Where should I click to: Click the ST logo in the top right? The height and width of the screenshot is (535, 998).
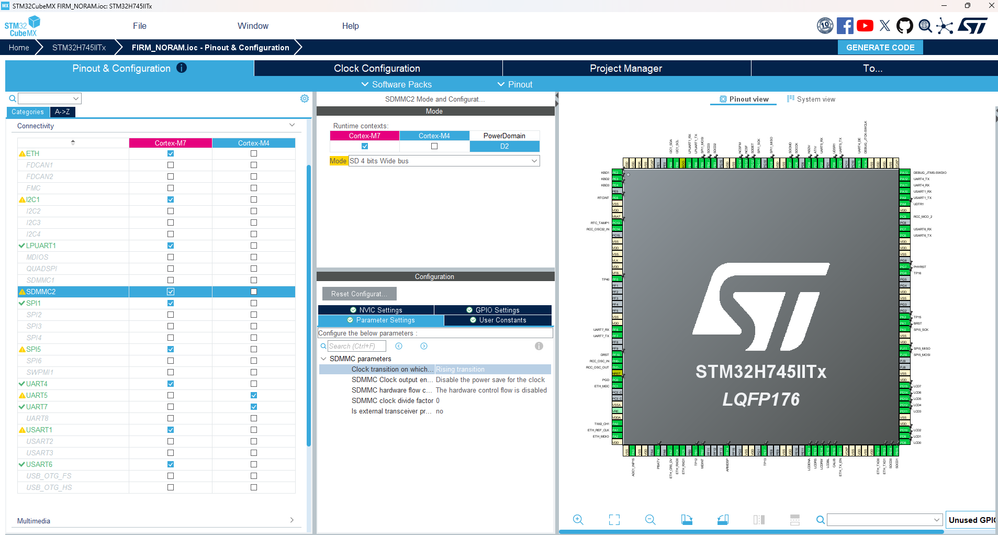tap(973, 25)
